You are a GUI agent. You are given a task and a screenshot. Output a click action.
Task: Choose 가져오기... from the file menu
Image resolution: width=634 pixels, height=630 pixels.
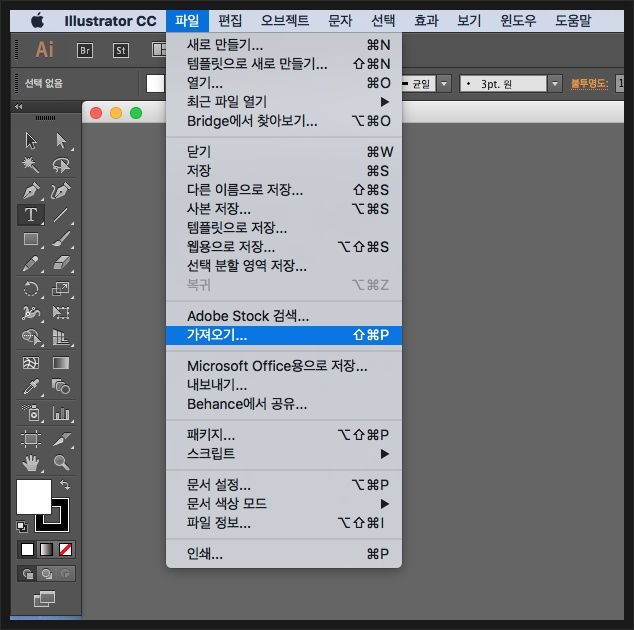(284, 335)
